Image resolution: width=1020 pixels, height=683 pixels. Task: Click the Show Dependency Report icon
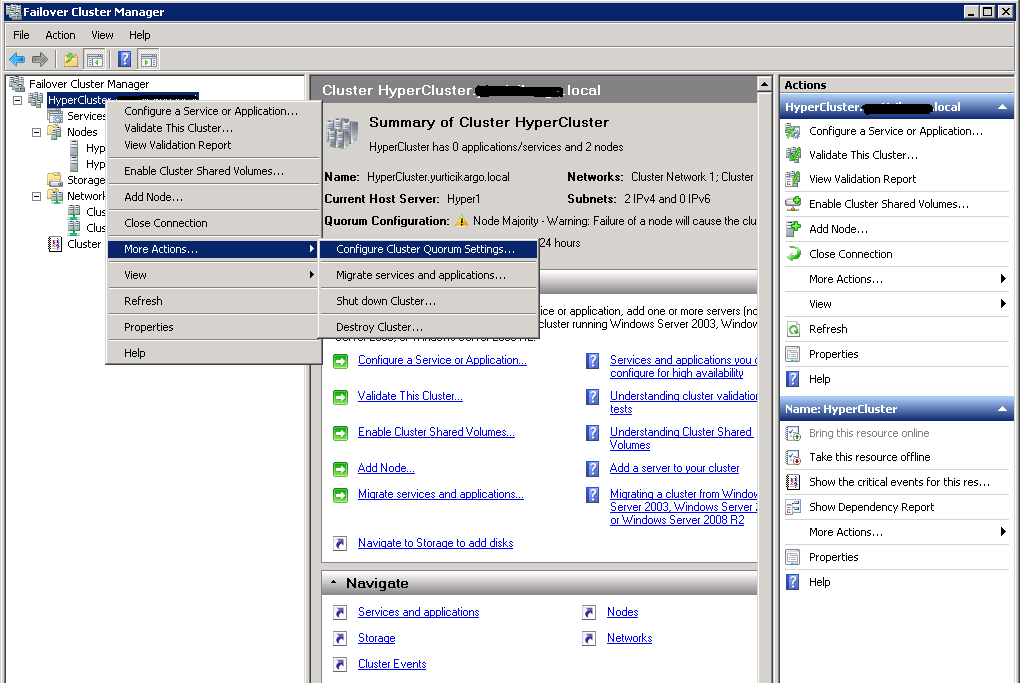[793, 507]
